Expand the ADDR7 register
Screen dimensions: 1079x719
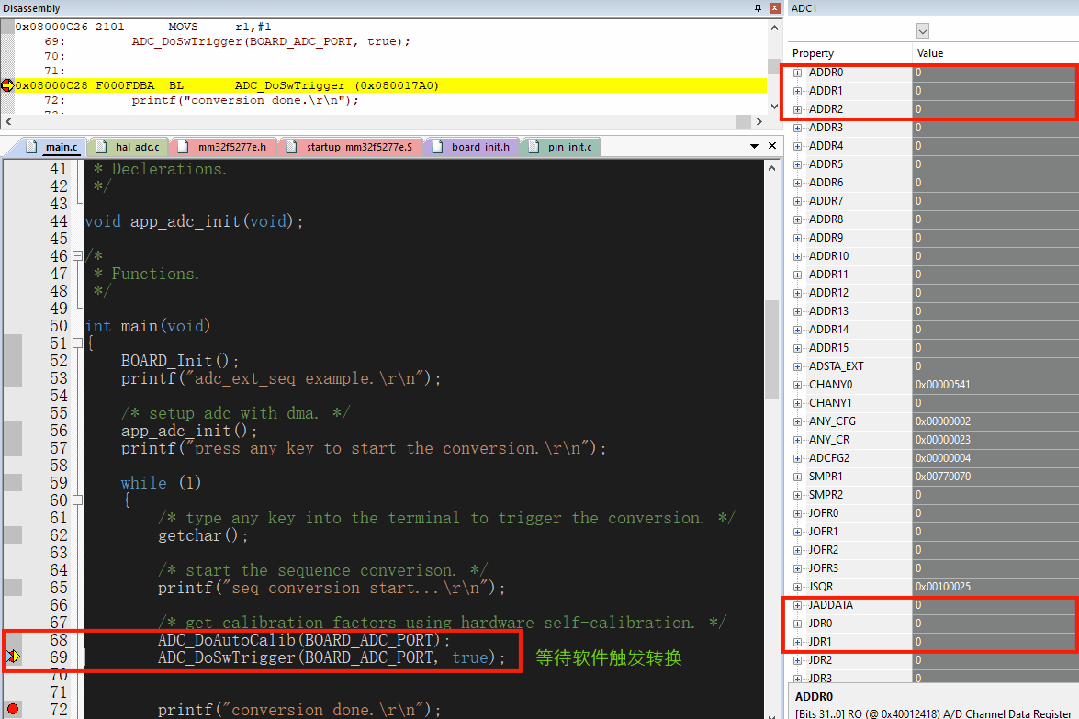(798, 201)
